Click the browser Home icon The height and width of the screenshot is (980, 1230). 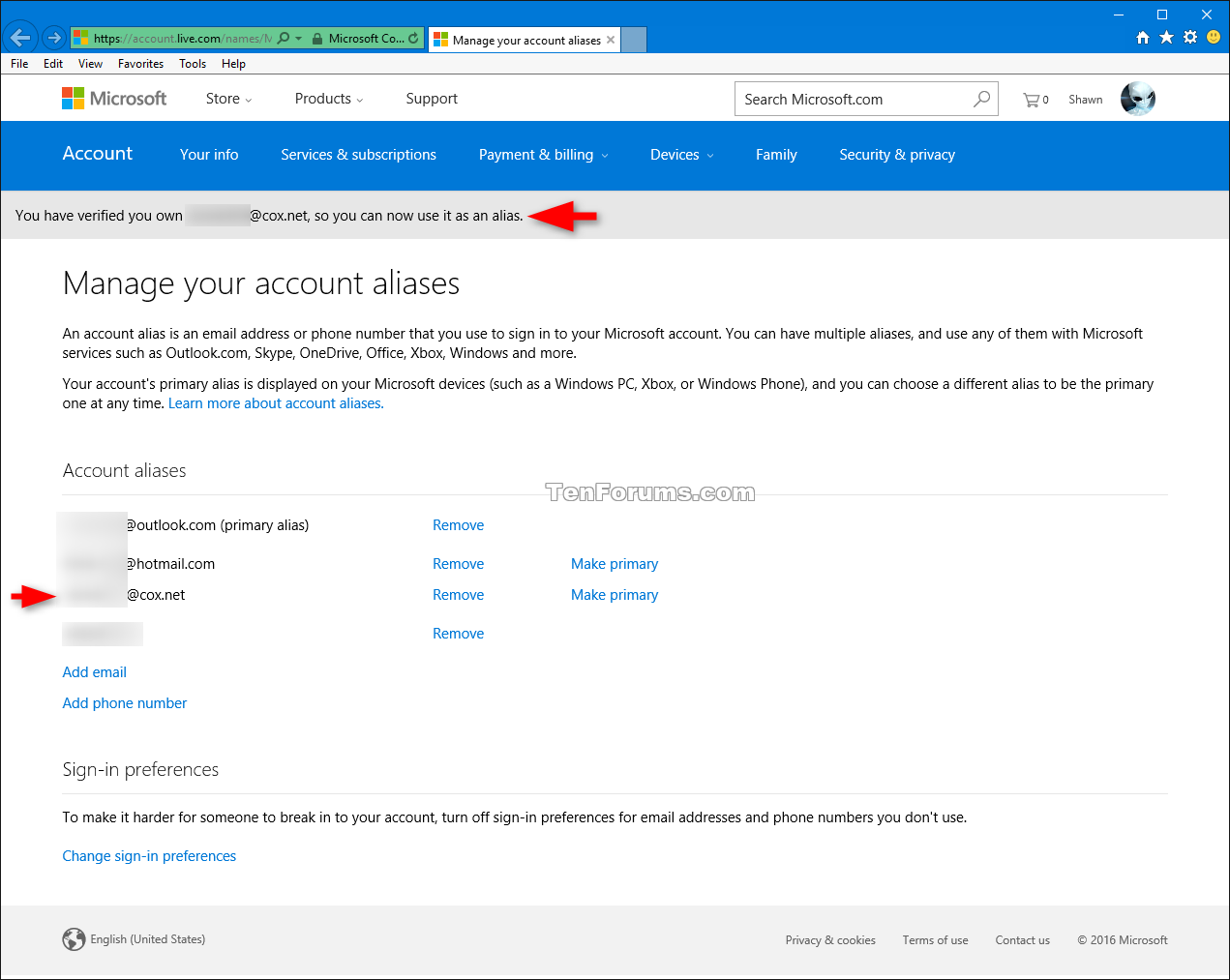tap(1143, 38)
